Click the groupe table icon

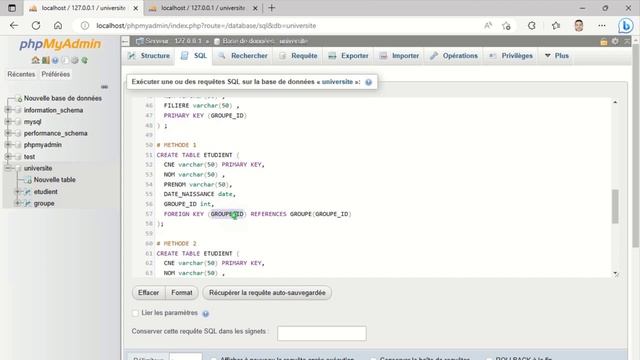click(x=28, y=203)
